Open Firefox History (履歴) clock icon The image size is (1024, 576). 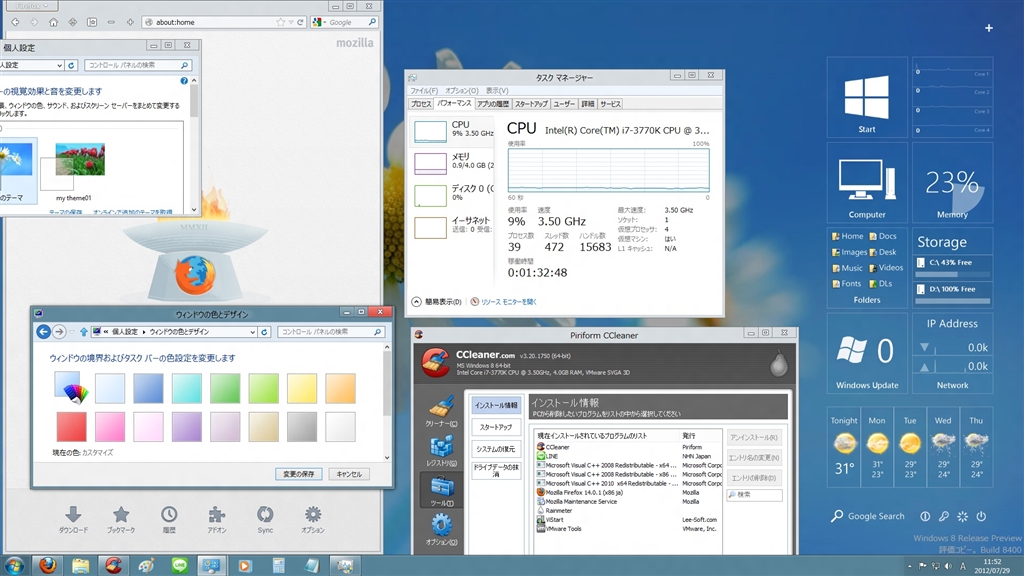pos(169,515)
